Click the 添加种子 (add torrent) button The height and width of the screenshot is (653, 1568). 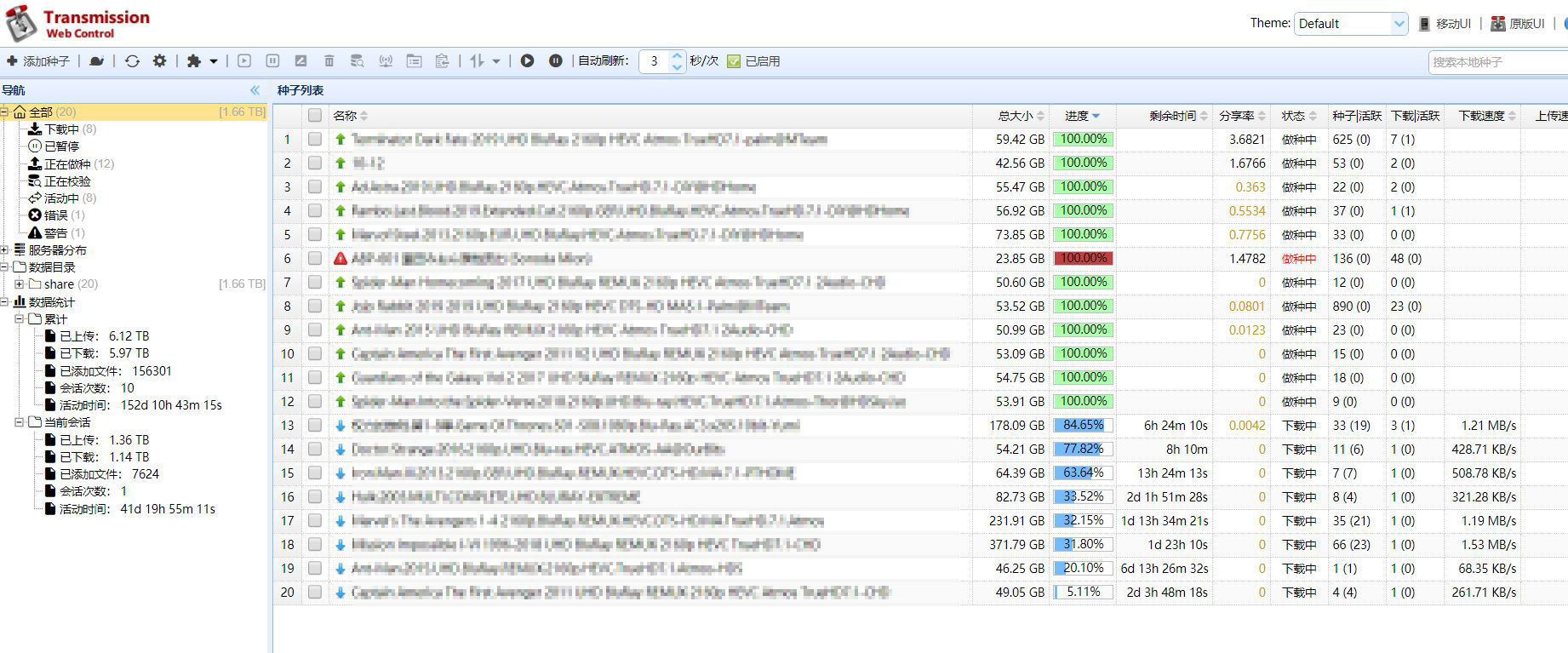click(x=38, y=61)
